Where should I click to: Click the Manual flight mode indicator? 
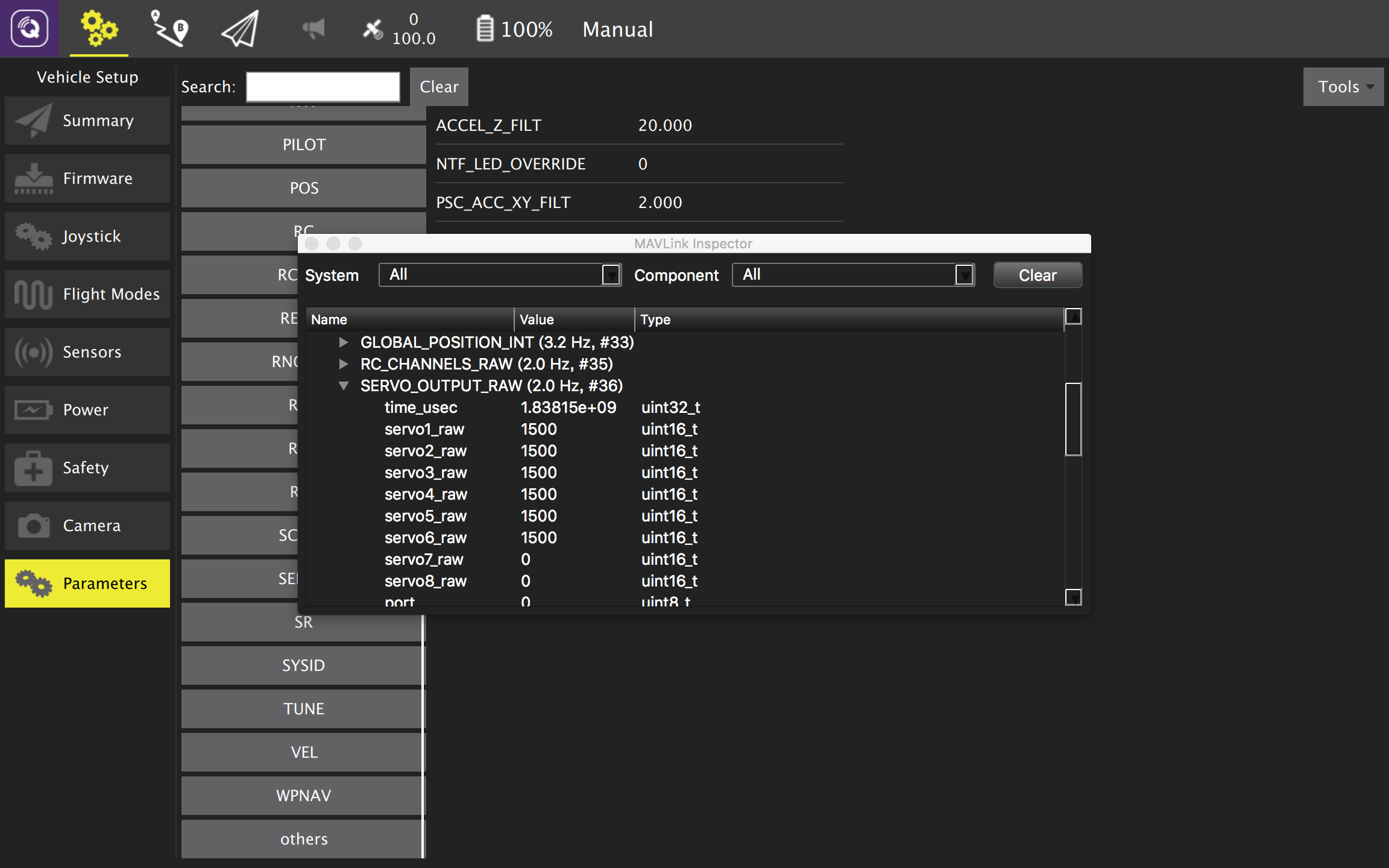coord(618,30)
